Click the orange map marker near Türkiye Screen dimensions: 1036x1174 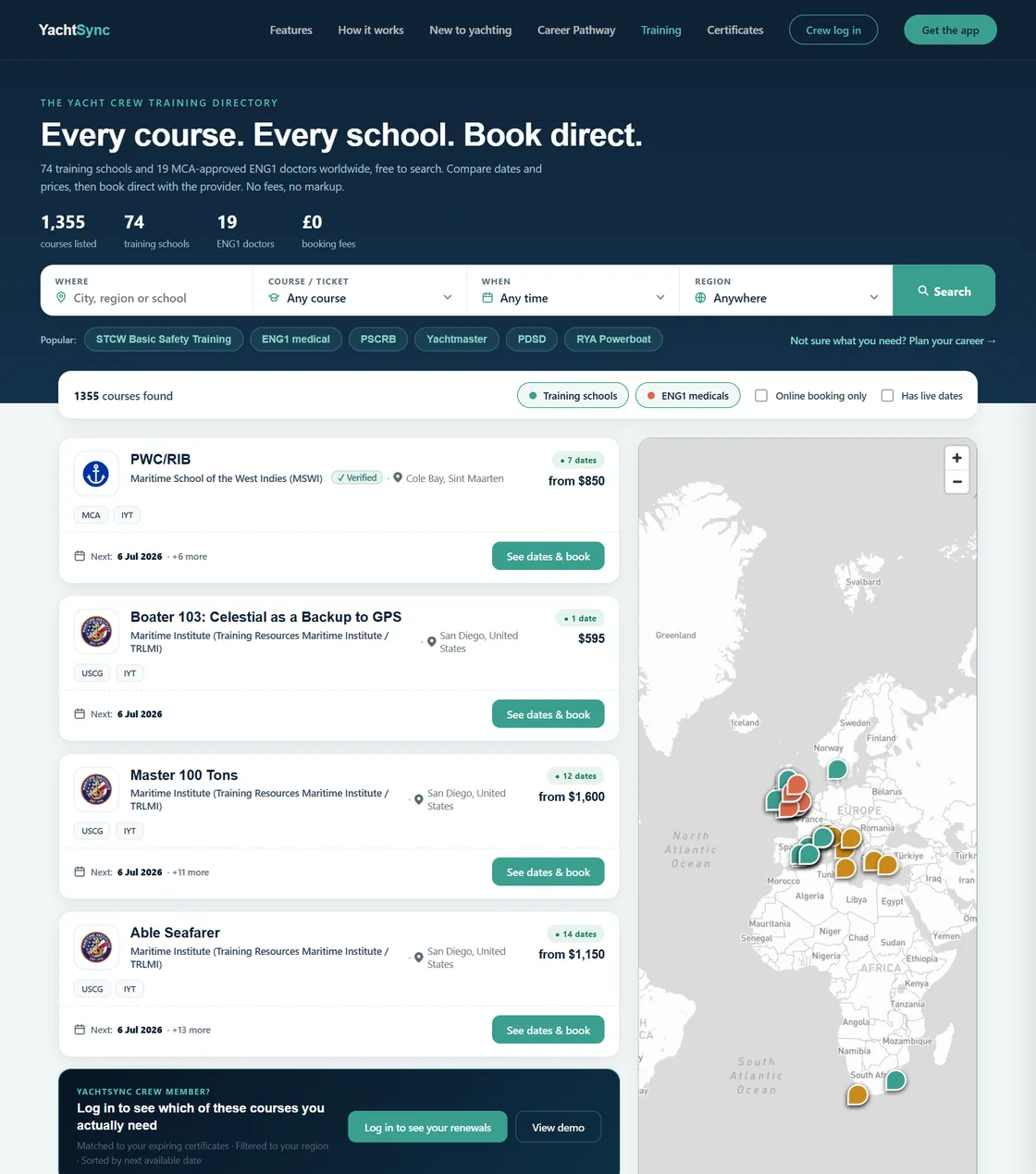click(x=887, y=865)
